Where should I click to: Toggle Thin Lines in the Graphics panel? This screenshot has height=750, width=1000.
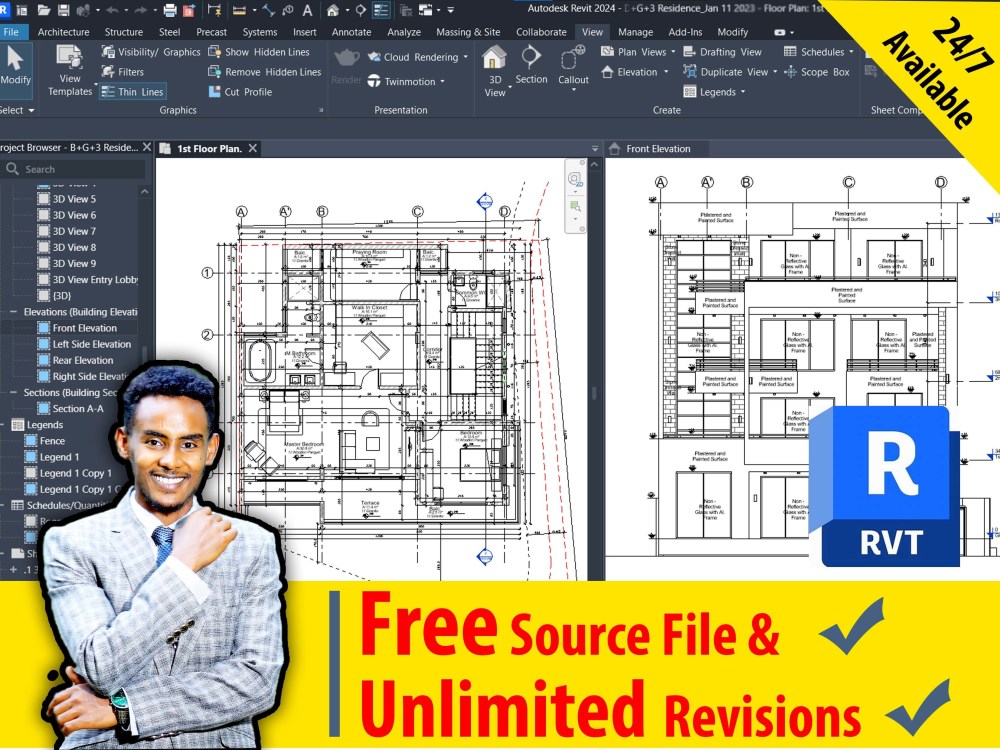133,92
